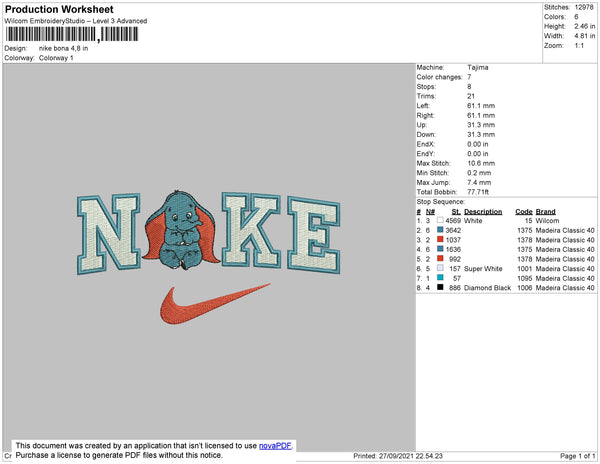Click the design name 'nike bona 4,8 in'
Image resolution: width=600 pixels, height=464 pixels.
pos(64,48)
